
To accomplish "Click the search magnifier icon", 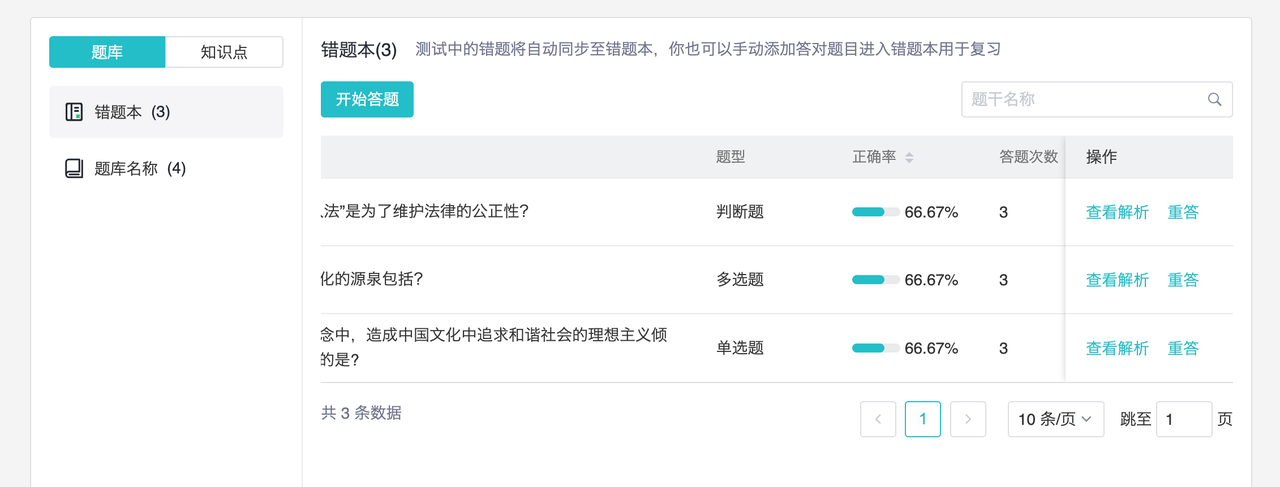I will click(x=1215, y=100).
